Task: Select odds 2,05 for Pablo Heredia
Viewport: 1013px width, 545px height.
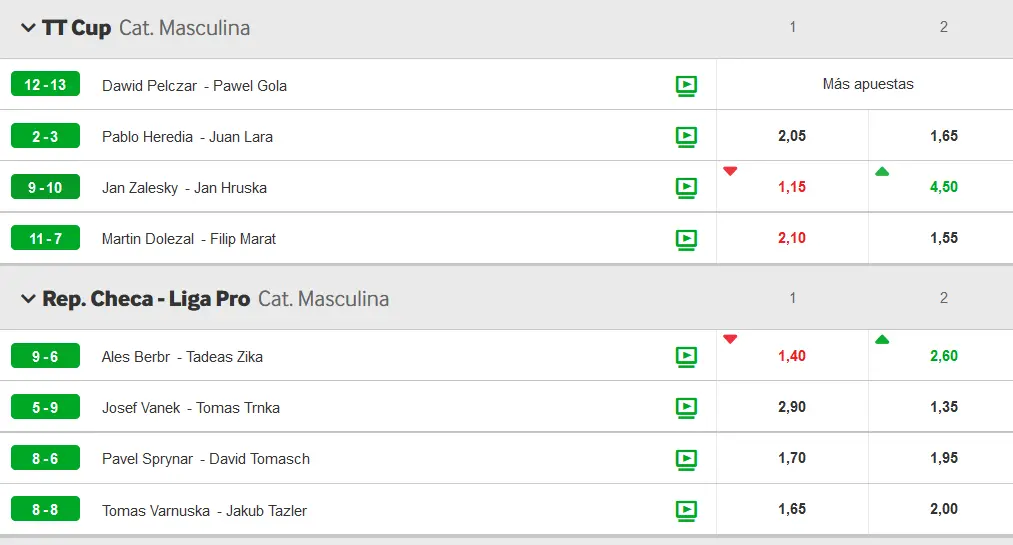Action: [792, 136]
